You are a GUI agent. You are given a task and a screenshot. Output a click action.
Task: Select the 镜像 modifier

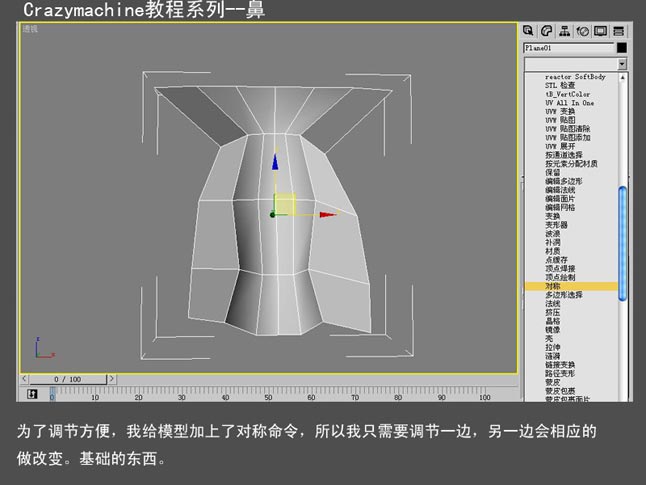[x=553, y=330]
